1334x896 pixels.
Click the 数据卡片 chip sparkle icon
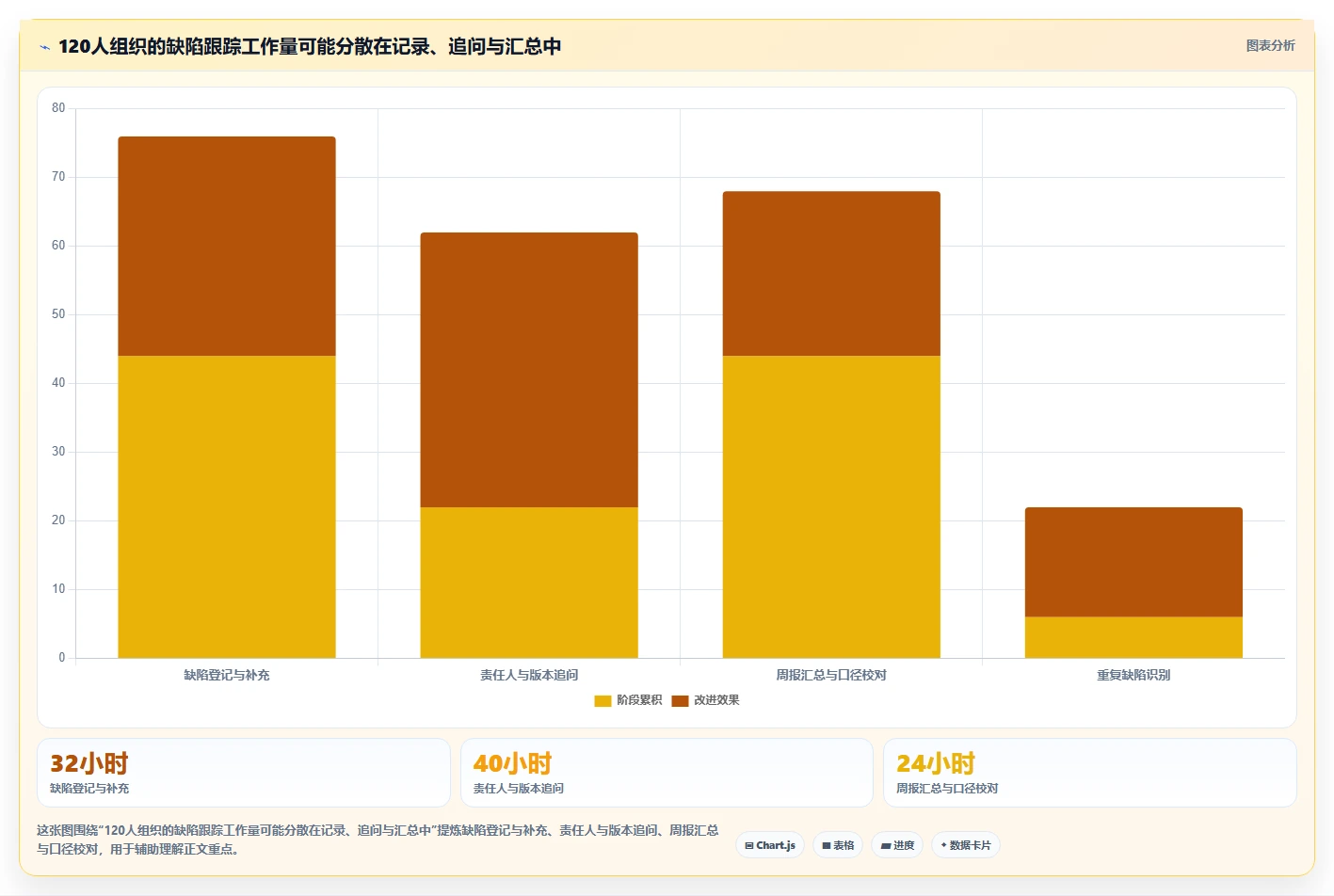[944, 845]
